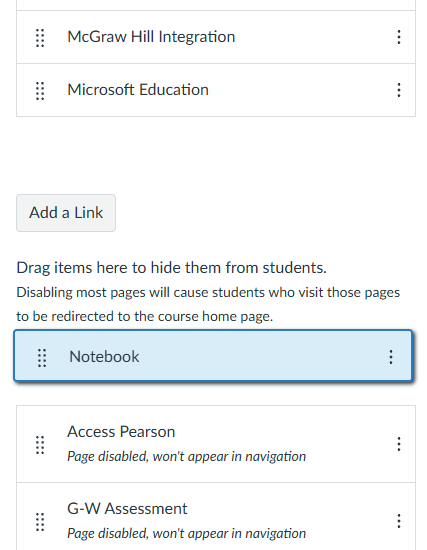Click the McGraw Hill Integration drag handle
The height and width of the screenshot is (550, 427).
(40, 38)
